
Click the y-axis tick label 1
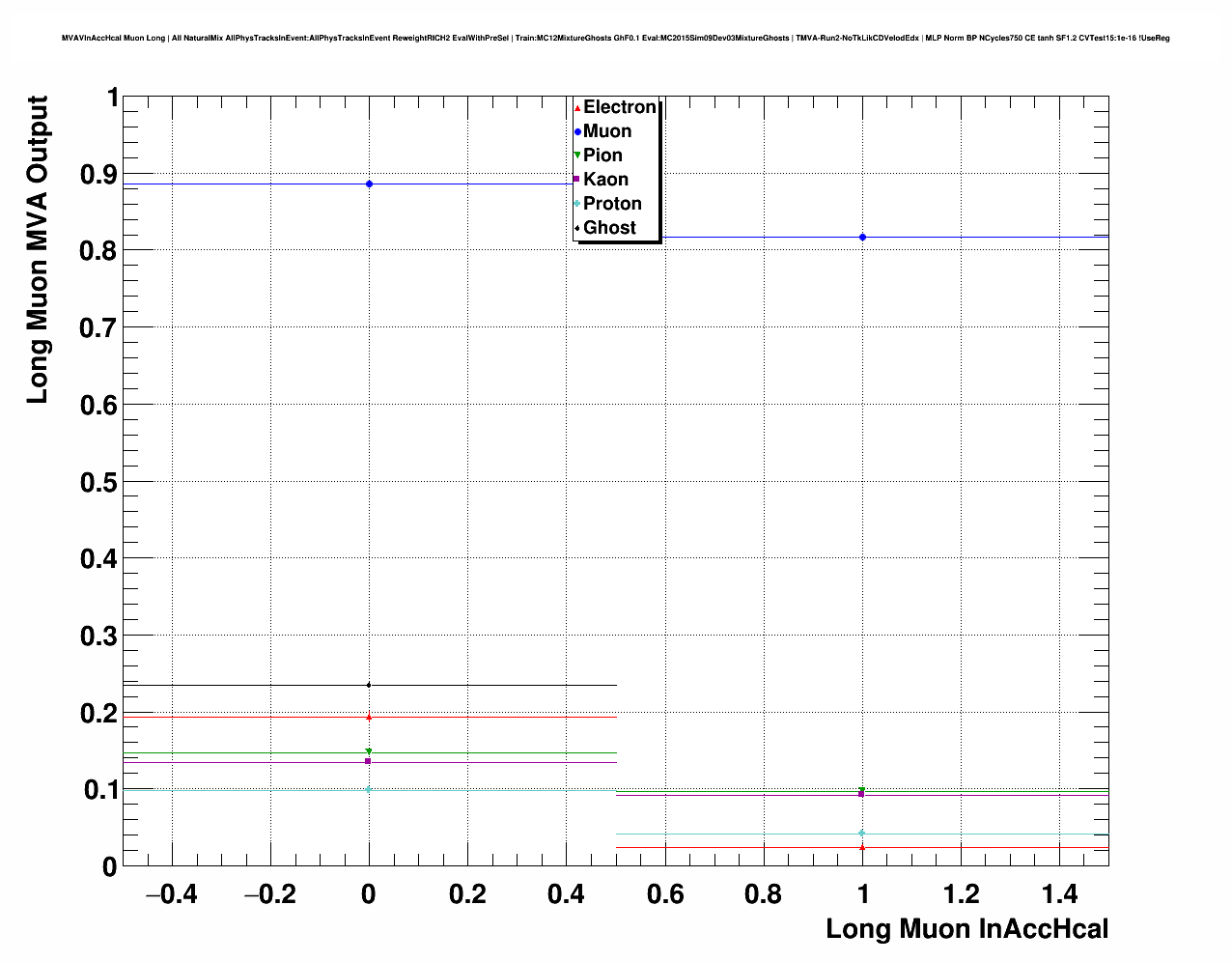112,99
